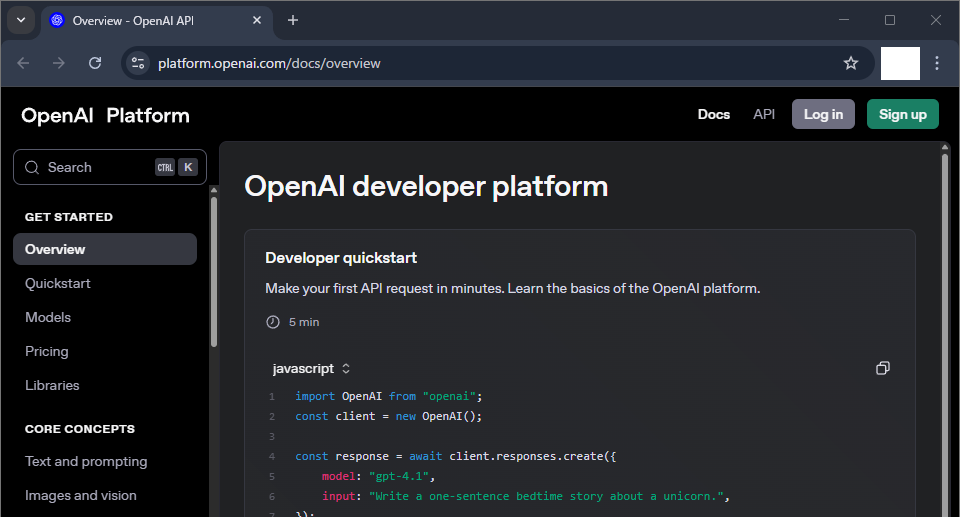The image size is (960, 517).
Task: Click the CTRL key hint in search
Action: click(165, 167)
